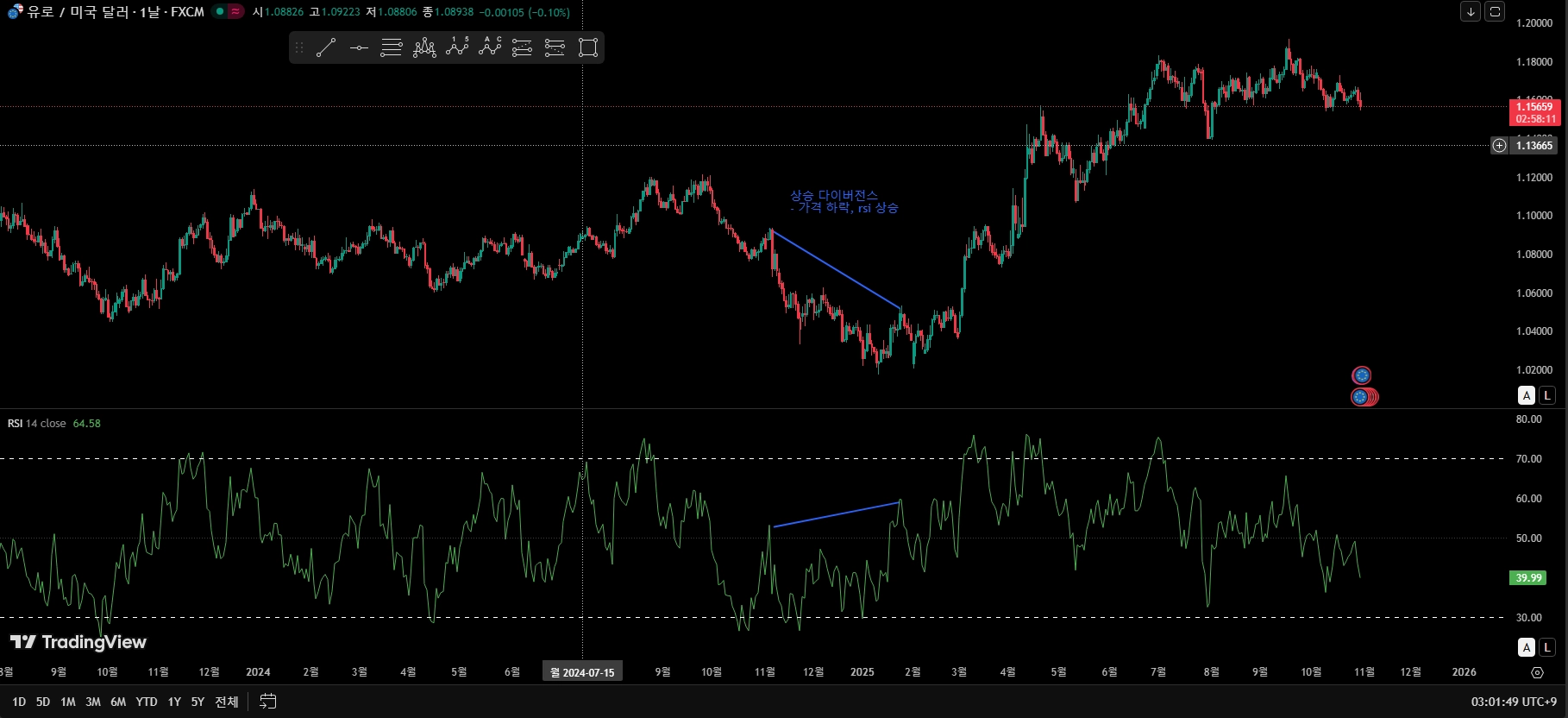Click the green market status dot
1568x718 pixels.
point(220,12)
